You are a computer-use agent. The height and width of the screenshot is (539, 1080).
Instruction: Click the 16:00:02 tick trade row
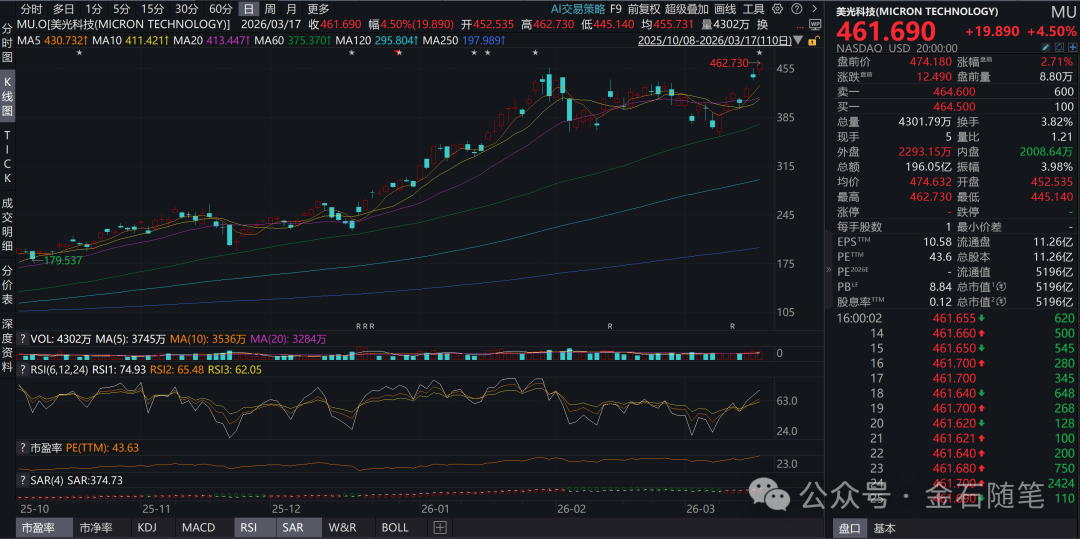[955, 318]
